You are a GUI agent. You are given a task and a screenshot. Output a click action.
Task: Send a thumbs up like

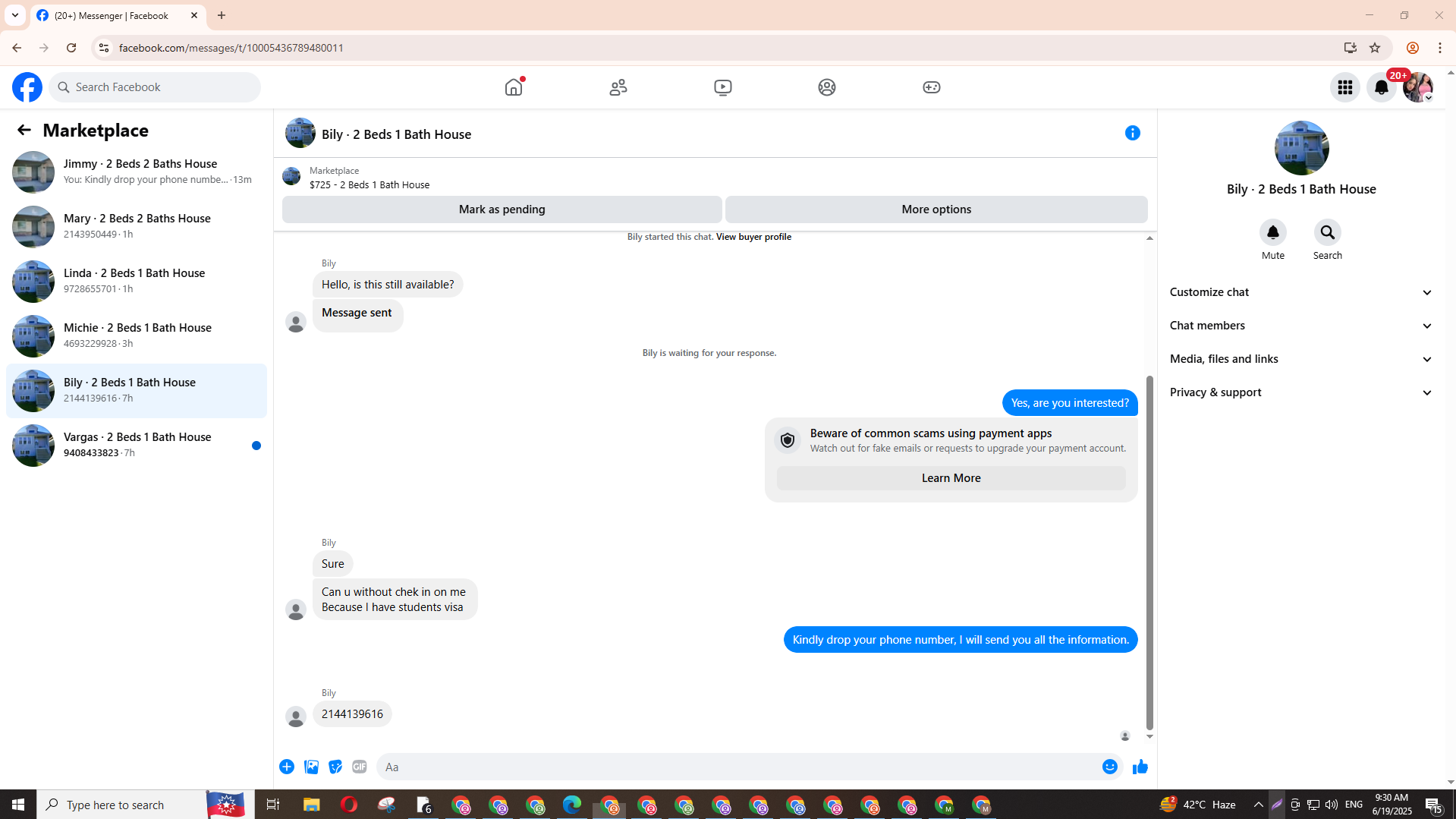(1140, 767)
